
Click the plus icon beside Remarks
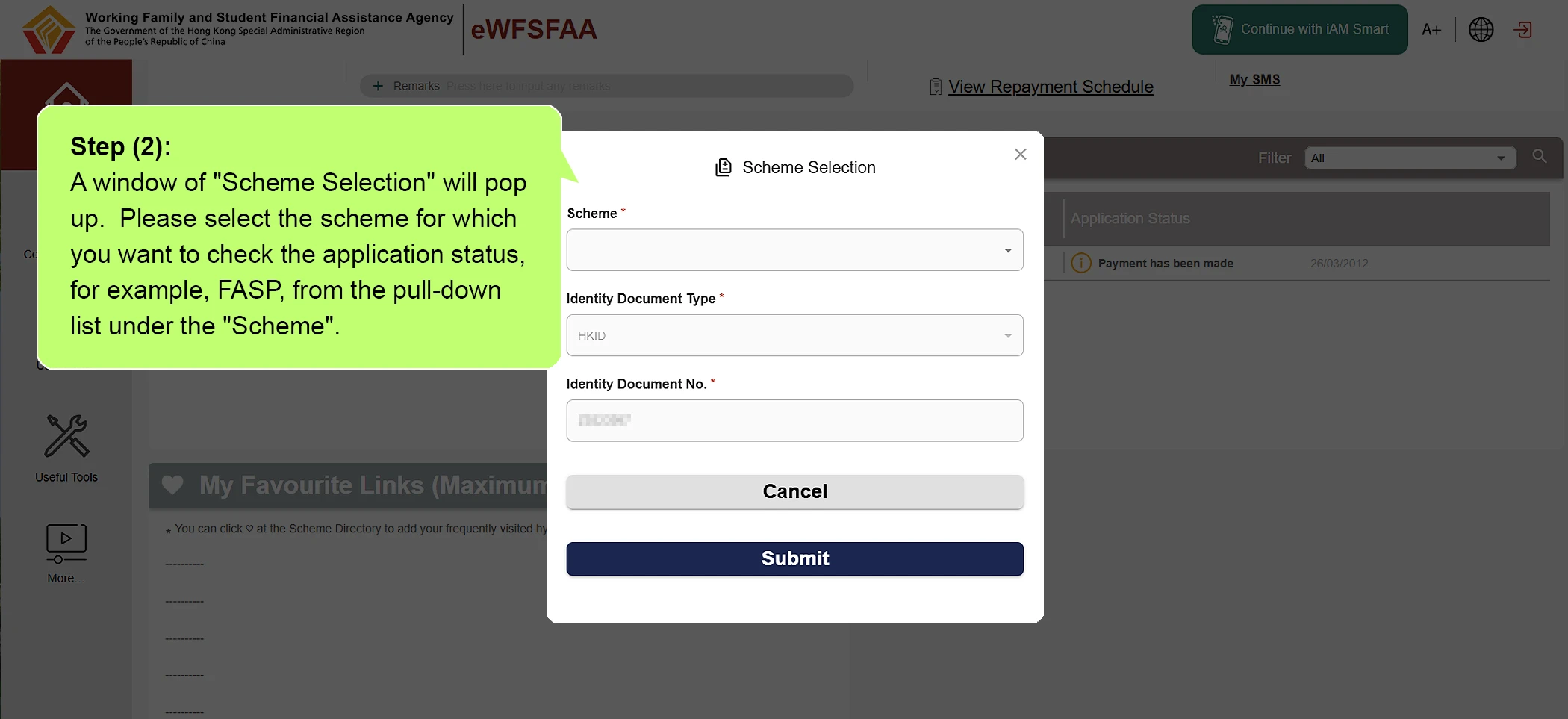378,86
